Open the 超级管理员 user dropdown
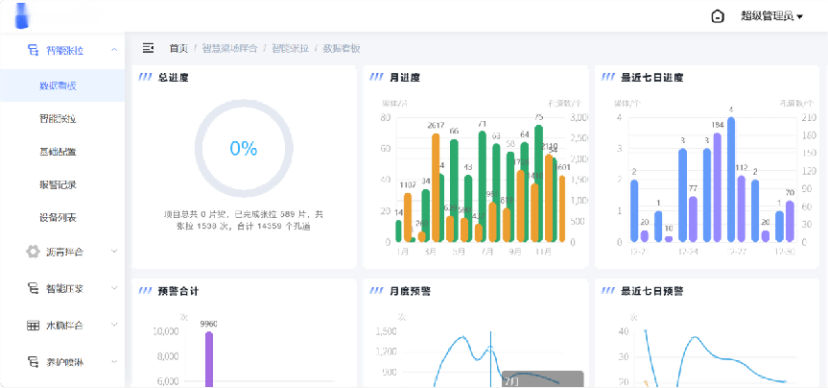 pyautogui.click(x=771, y=16)
